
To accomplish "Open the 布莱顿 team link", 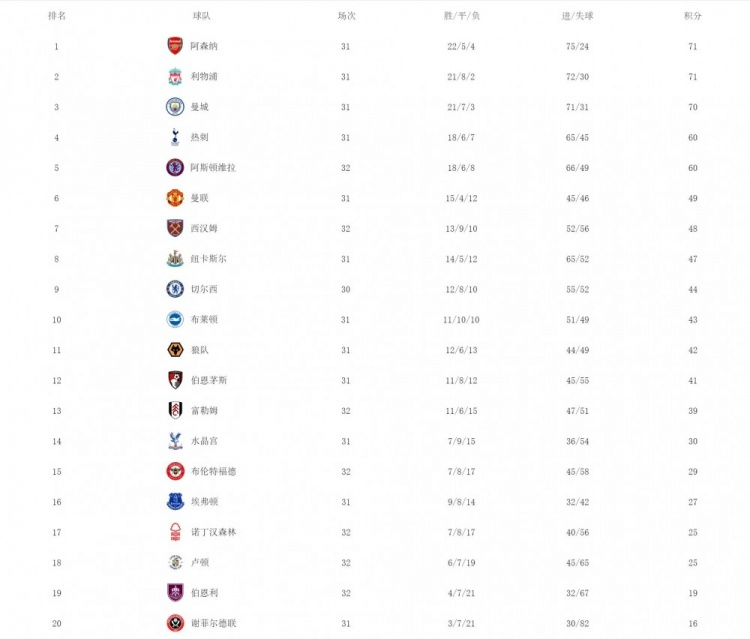I will tap(204, 320).
